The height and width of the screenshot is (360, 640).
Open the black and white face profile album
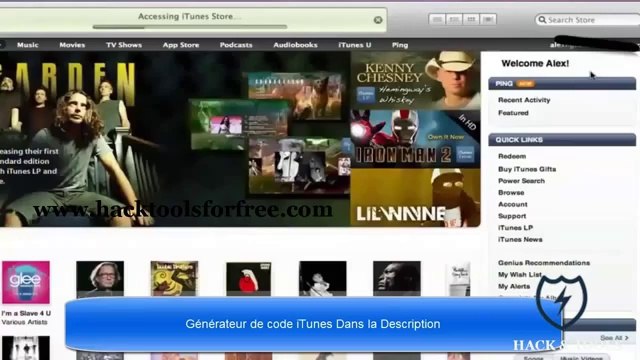(397, 278)
